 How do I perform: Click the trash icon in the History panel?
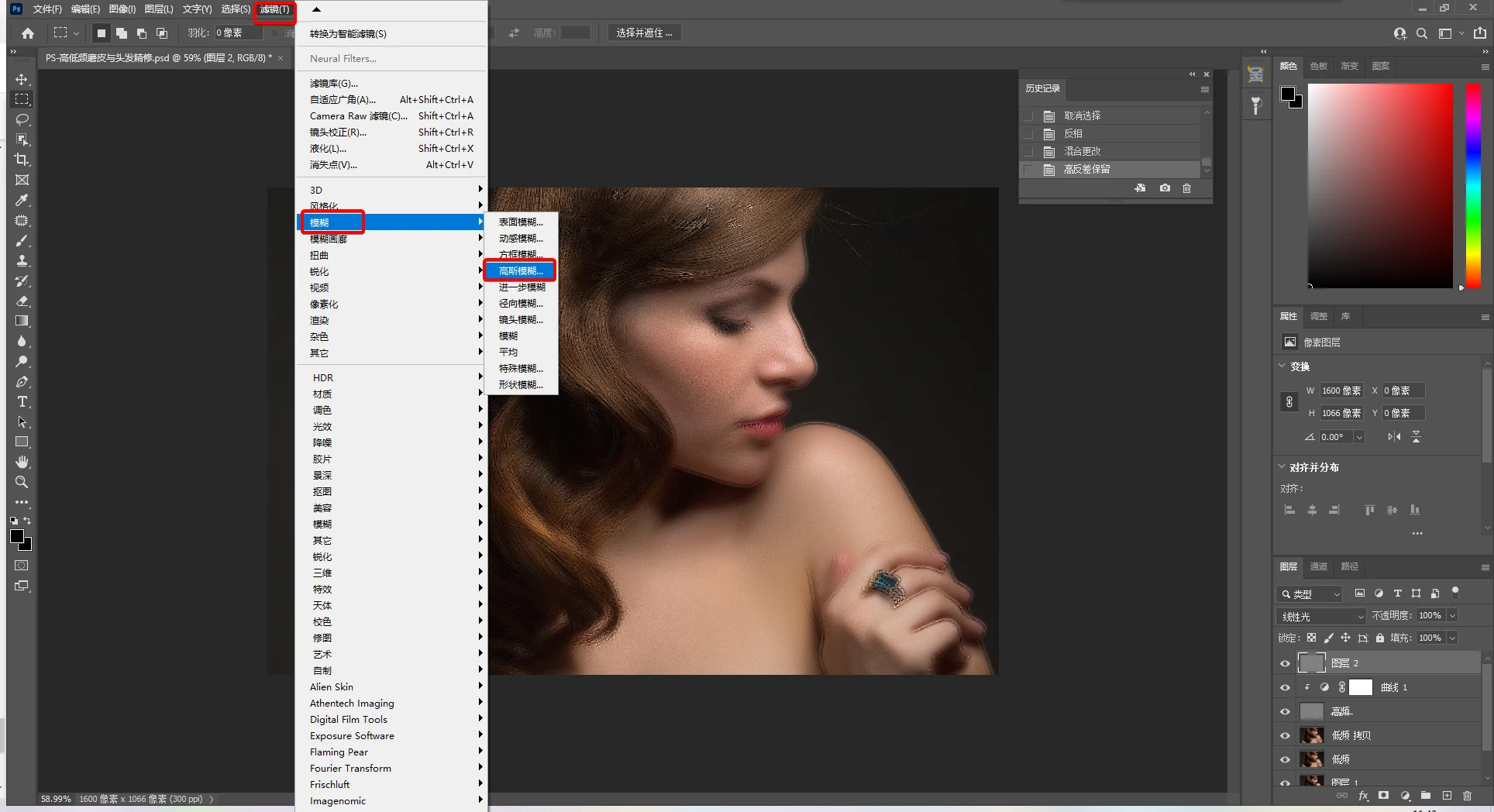[1186, 188]
